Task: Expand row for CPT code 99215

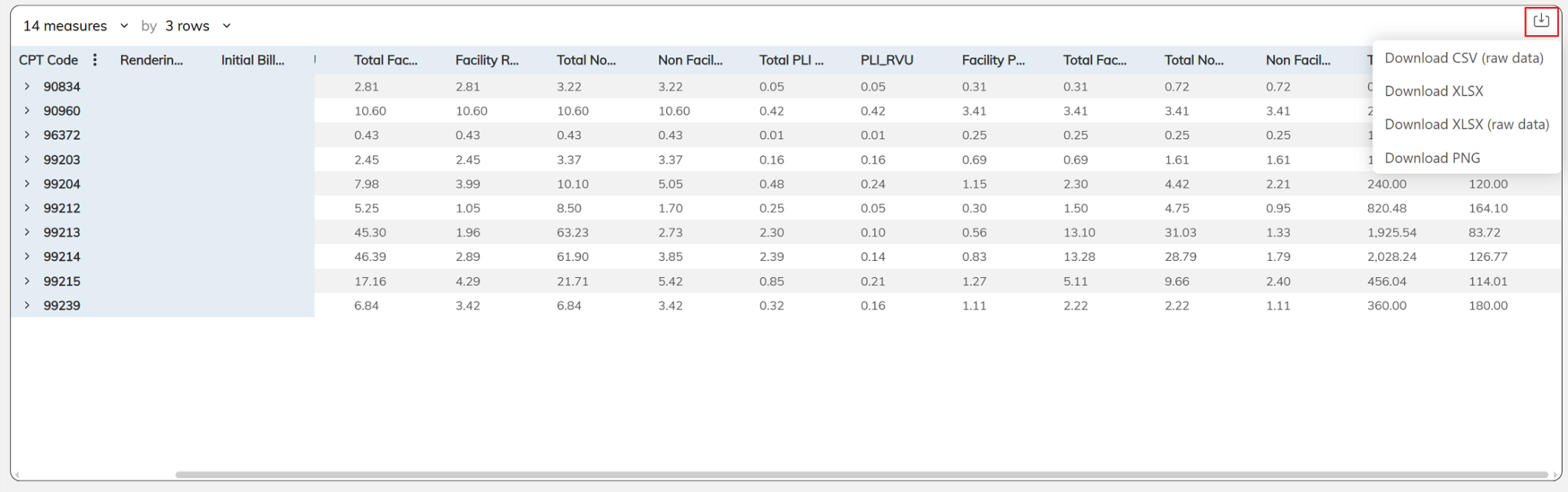Action: [x=27, y=281]
